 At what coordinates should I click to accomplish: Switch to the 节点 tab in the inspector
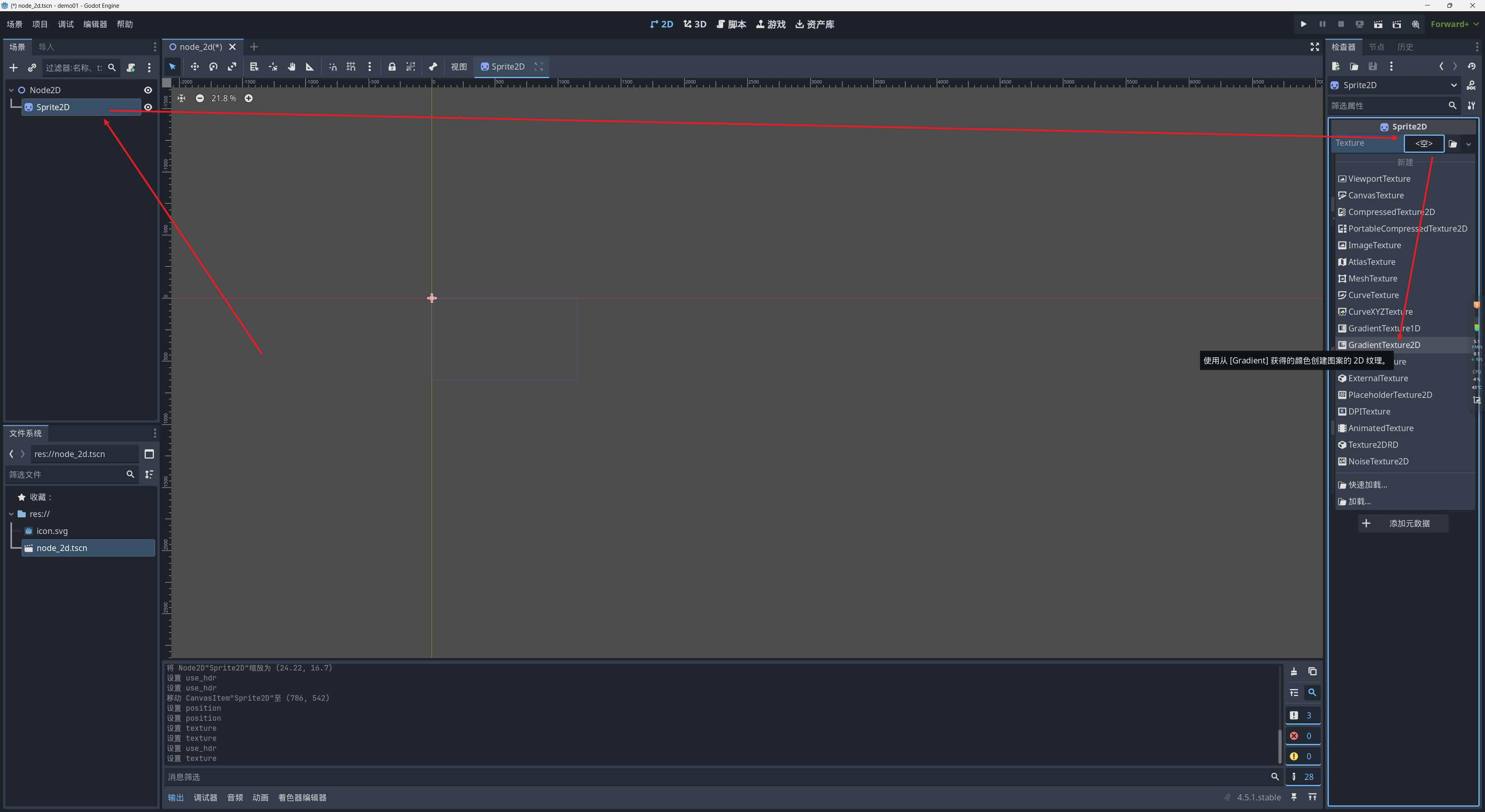pos(1376,47)
